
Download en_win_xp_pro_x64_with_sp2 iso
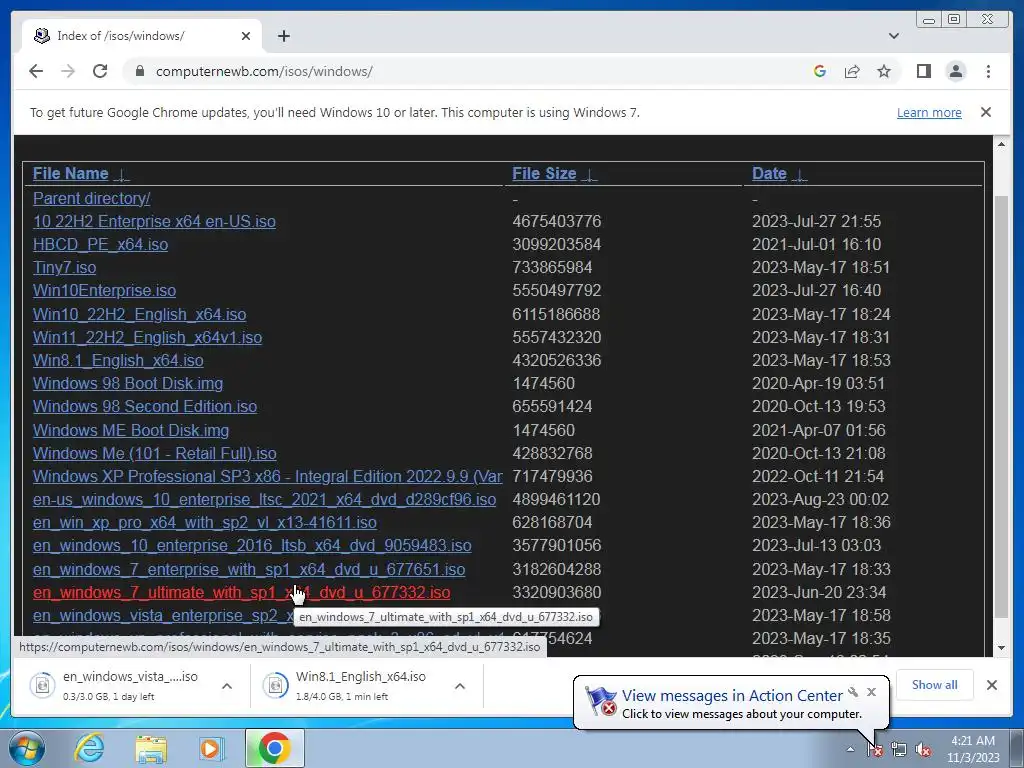204,522
